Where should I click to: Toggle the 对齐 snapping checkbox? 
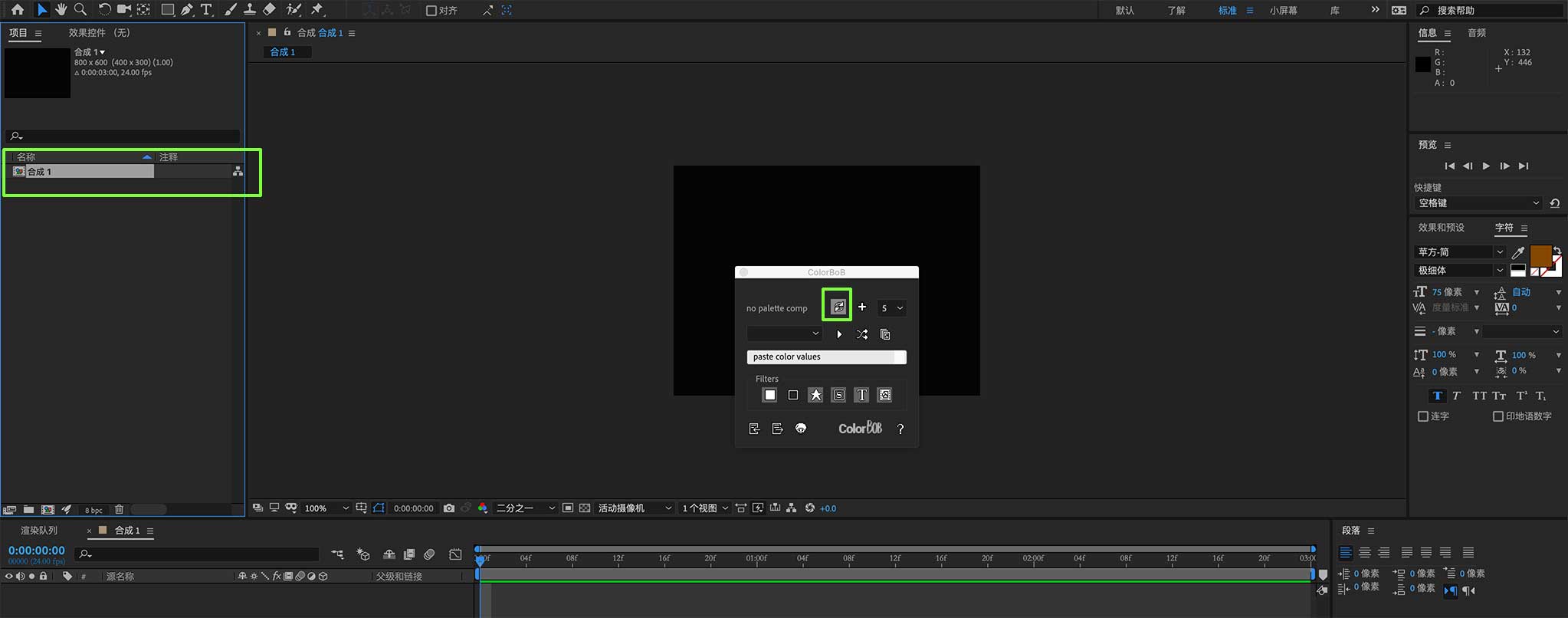point(431,10)
